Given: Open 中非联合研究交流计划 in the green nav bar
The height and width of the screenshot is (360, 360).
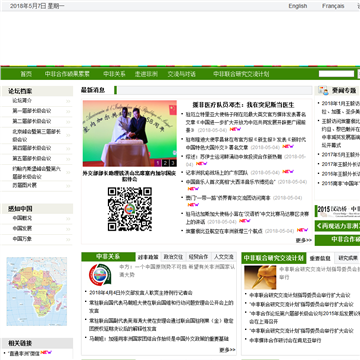Looking at the screenshot, I should coord(241,74).
